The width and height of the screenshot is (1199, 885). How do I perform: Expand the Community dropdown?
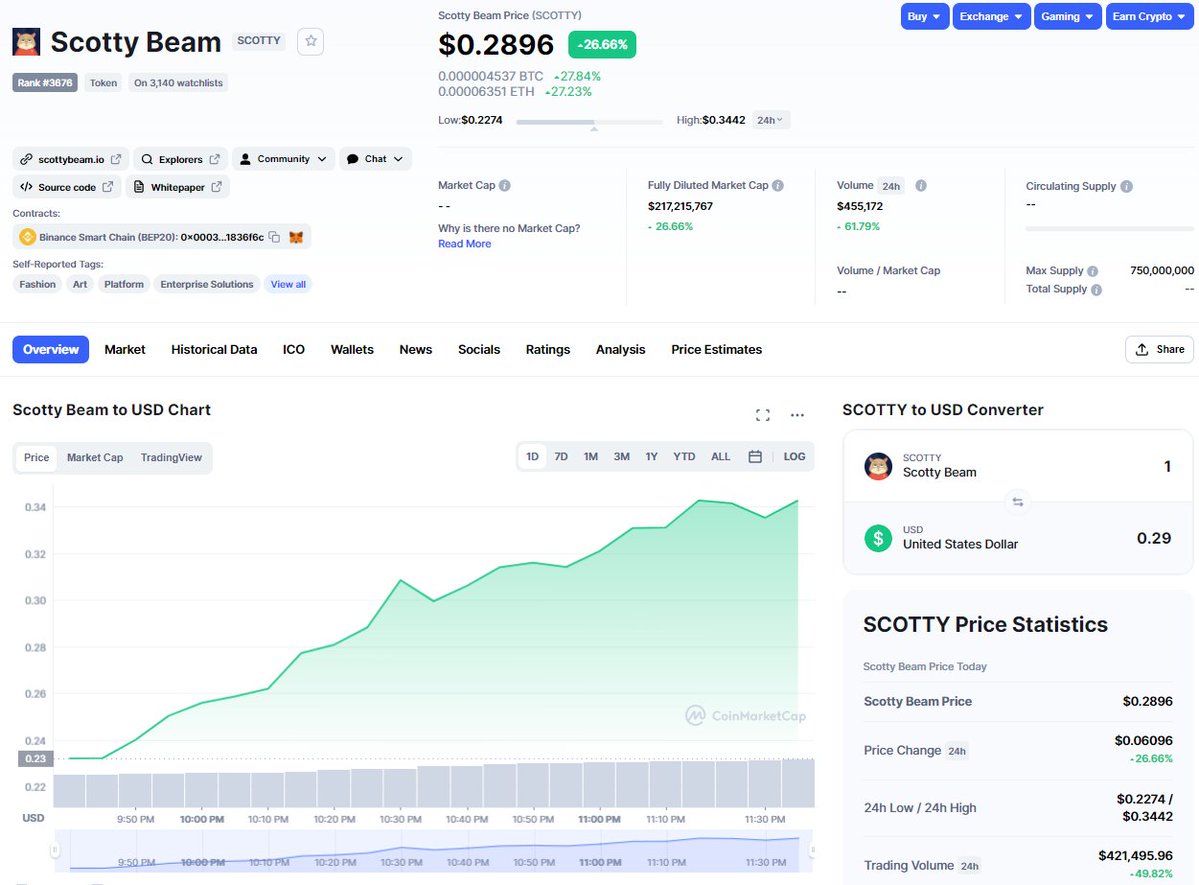pyautogui.click(x=284, y=159)
